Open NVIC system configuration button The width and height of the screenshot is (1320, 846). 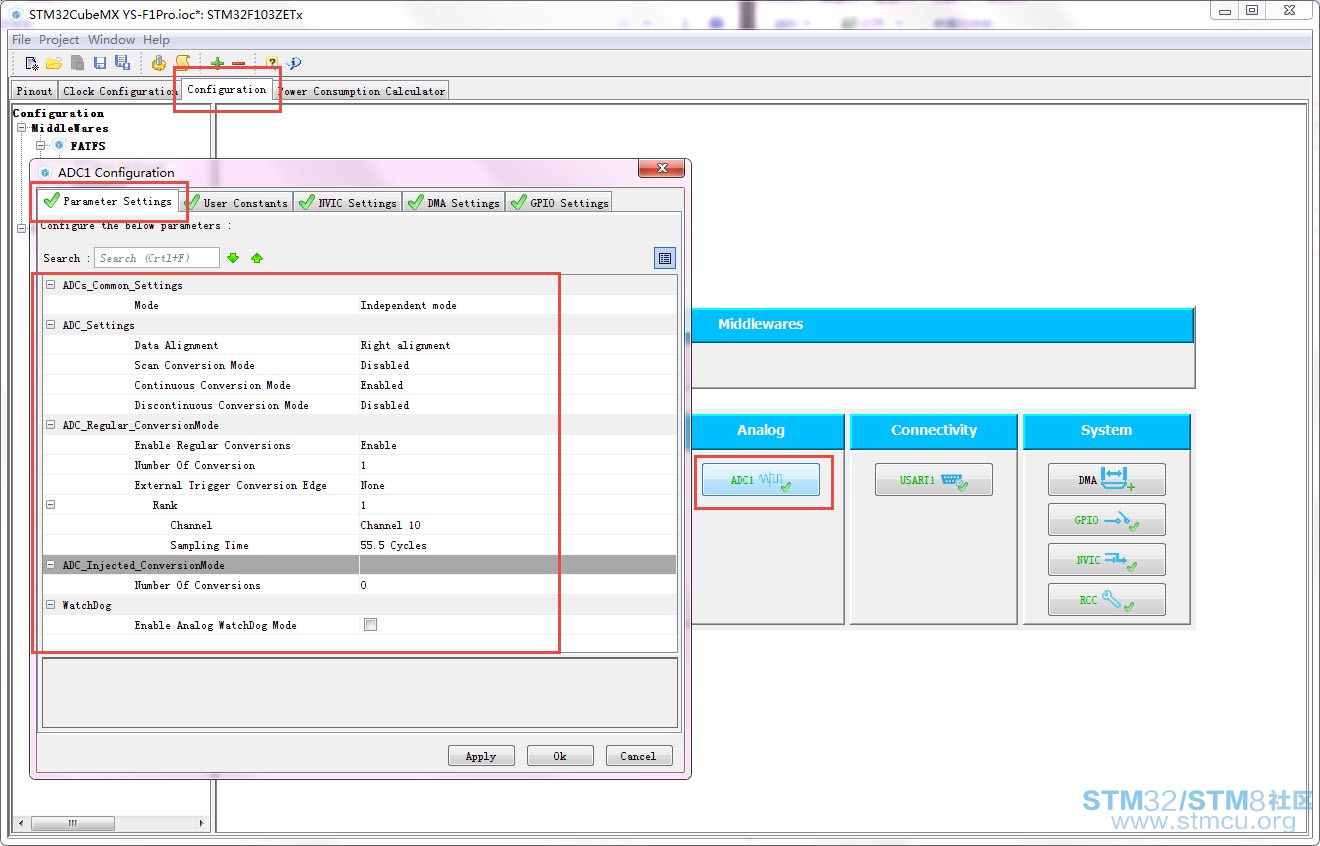(x=1106, y=560)
